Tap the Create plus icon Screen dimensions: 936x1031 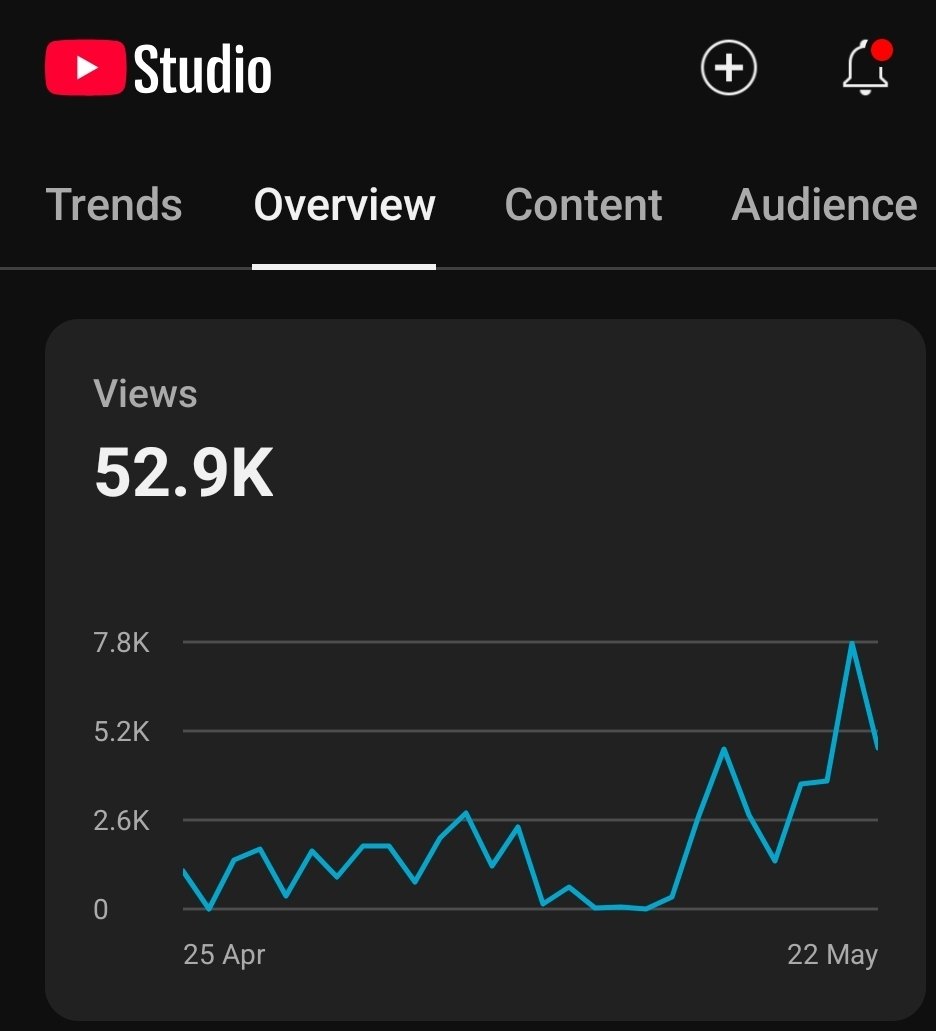coord(728,68)
